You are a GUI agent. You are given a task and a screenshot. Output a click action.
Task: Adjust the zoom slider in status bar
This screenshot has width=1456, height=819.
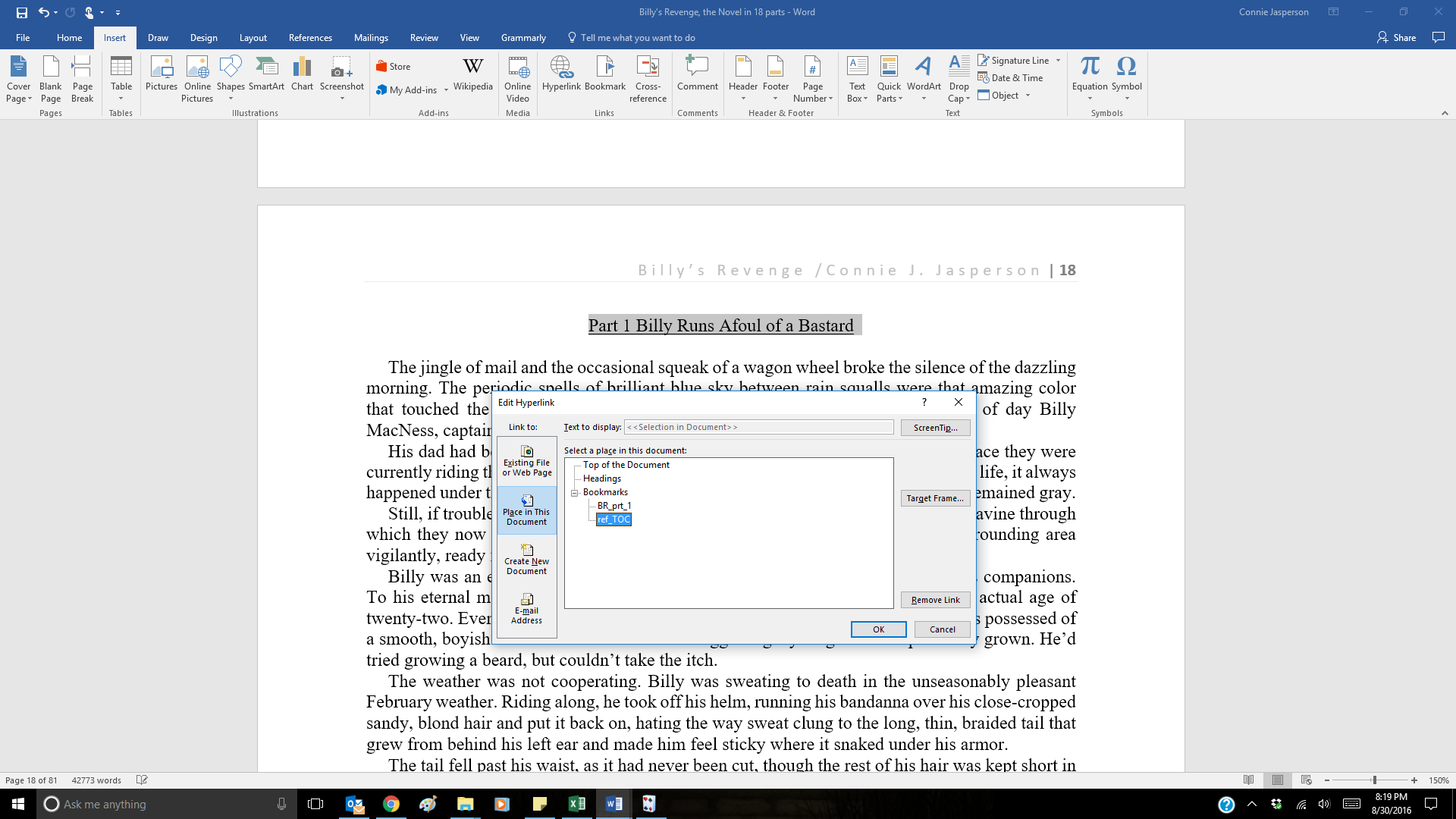1373,780
